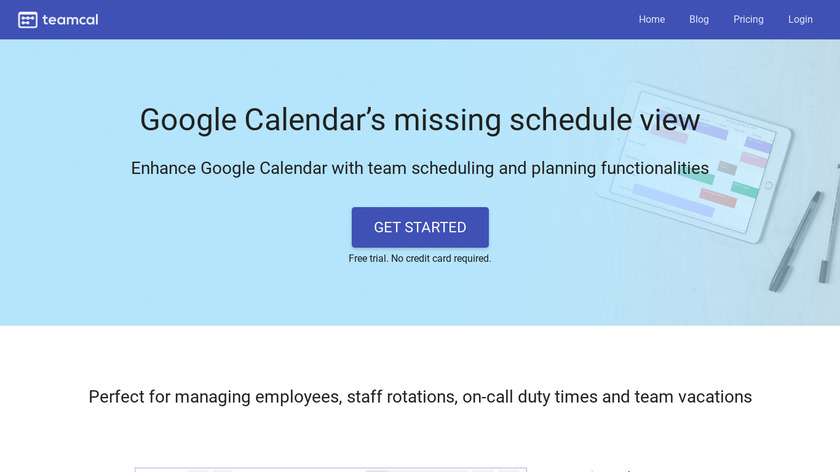Select Login in the top navigation
The height and width of the screenshot is (472, 840).
click(x=800, y=20)
